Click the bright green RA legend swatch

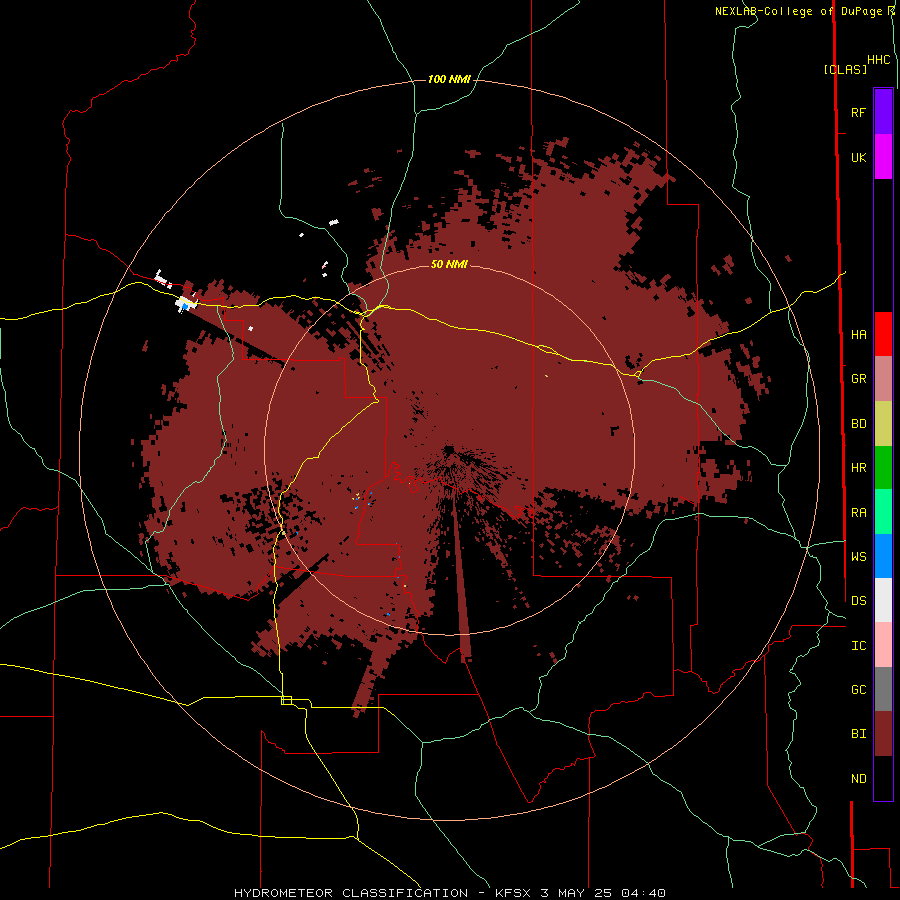pyautogui.click(x=883, y=512)
